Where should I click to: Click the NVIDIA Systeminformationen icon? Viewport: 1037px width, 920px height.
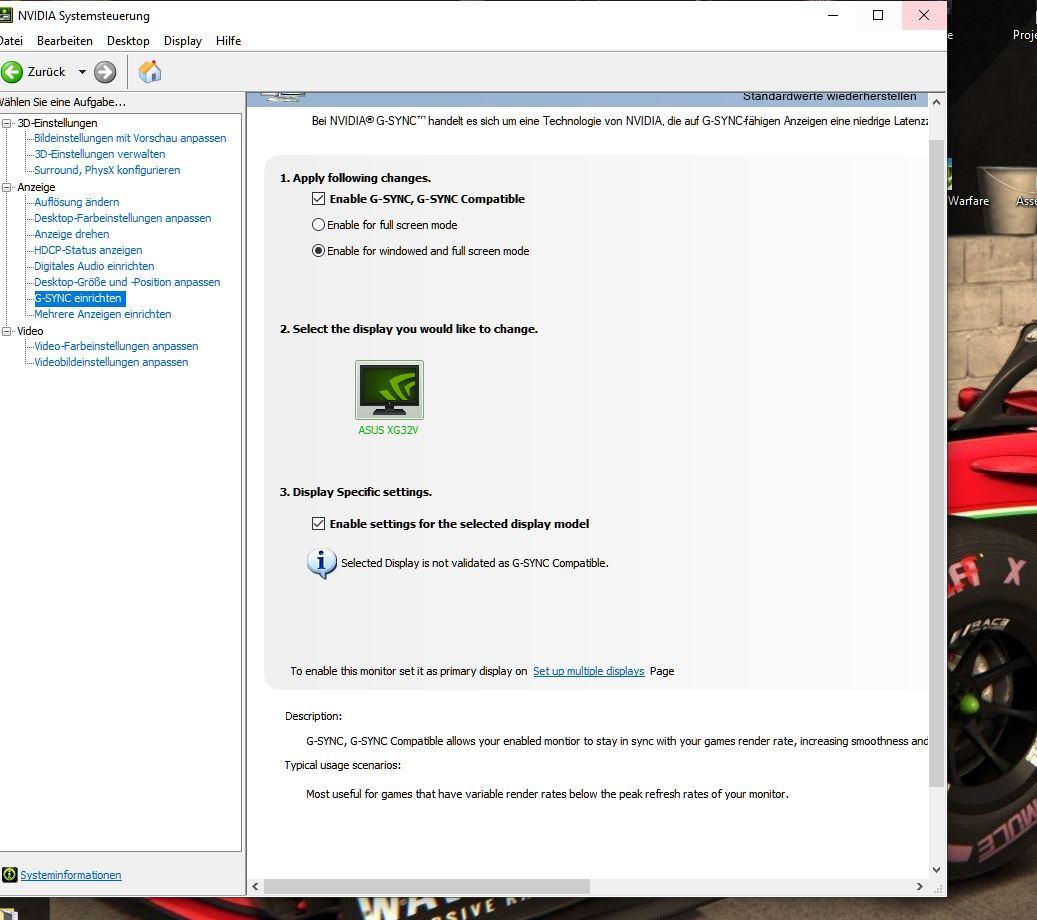tap(9, 874)
